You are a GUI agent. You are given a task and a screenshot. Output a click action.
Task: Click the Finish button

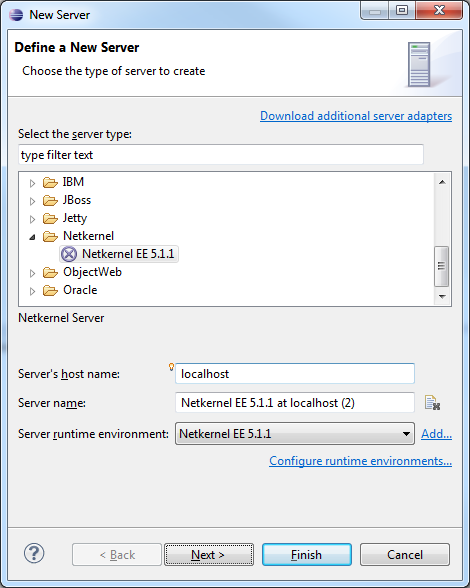pyautogui.click(x=307, y=555)
